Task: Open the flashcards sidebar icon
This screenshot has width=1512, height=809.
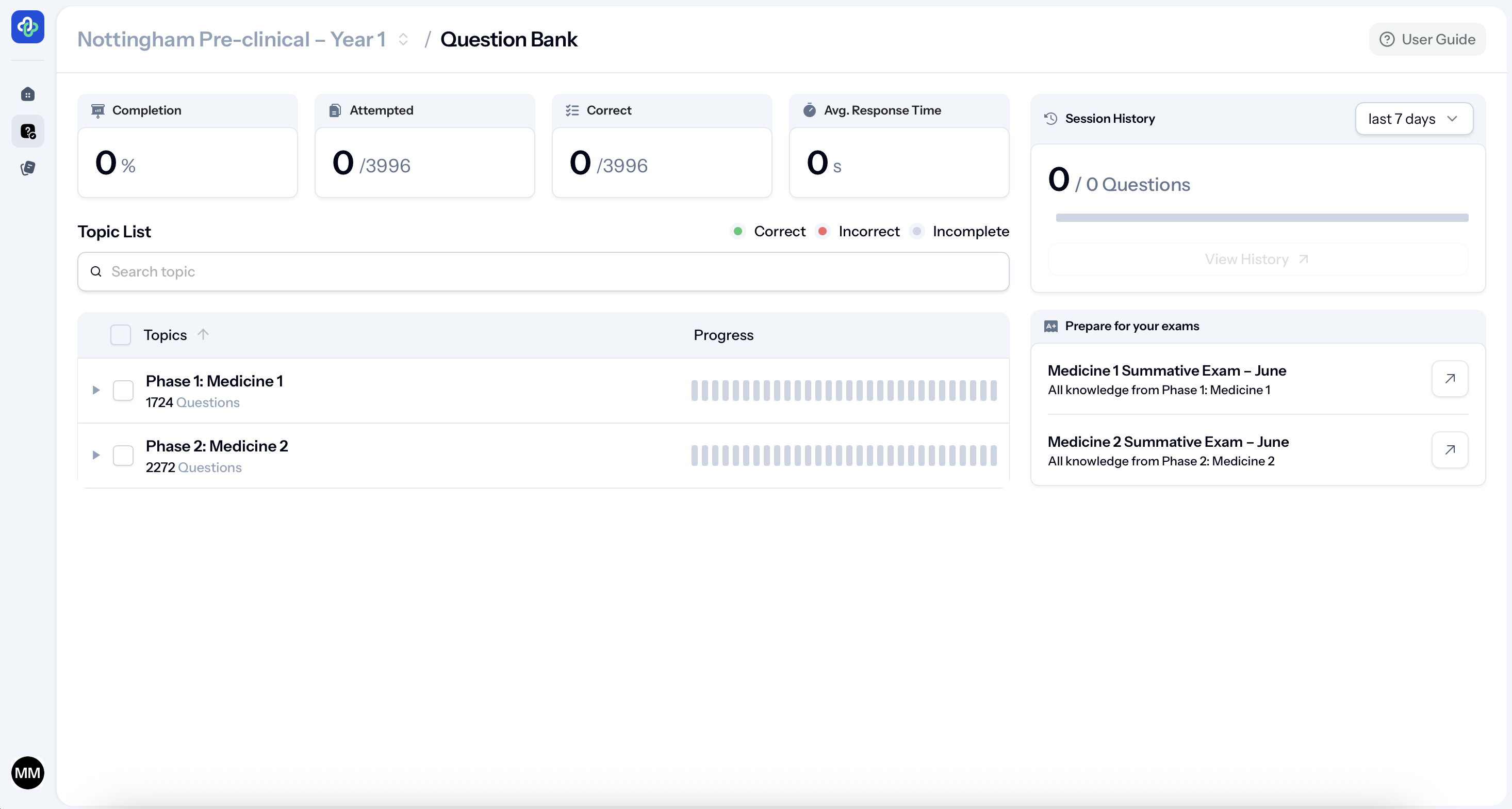Action: [x=27, y=169]
